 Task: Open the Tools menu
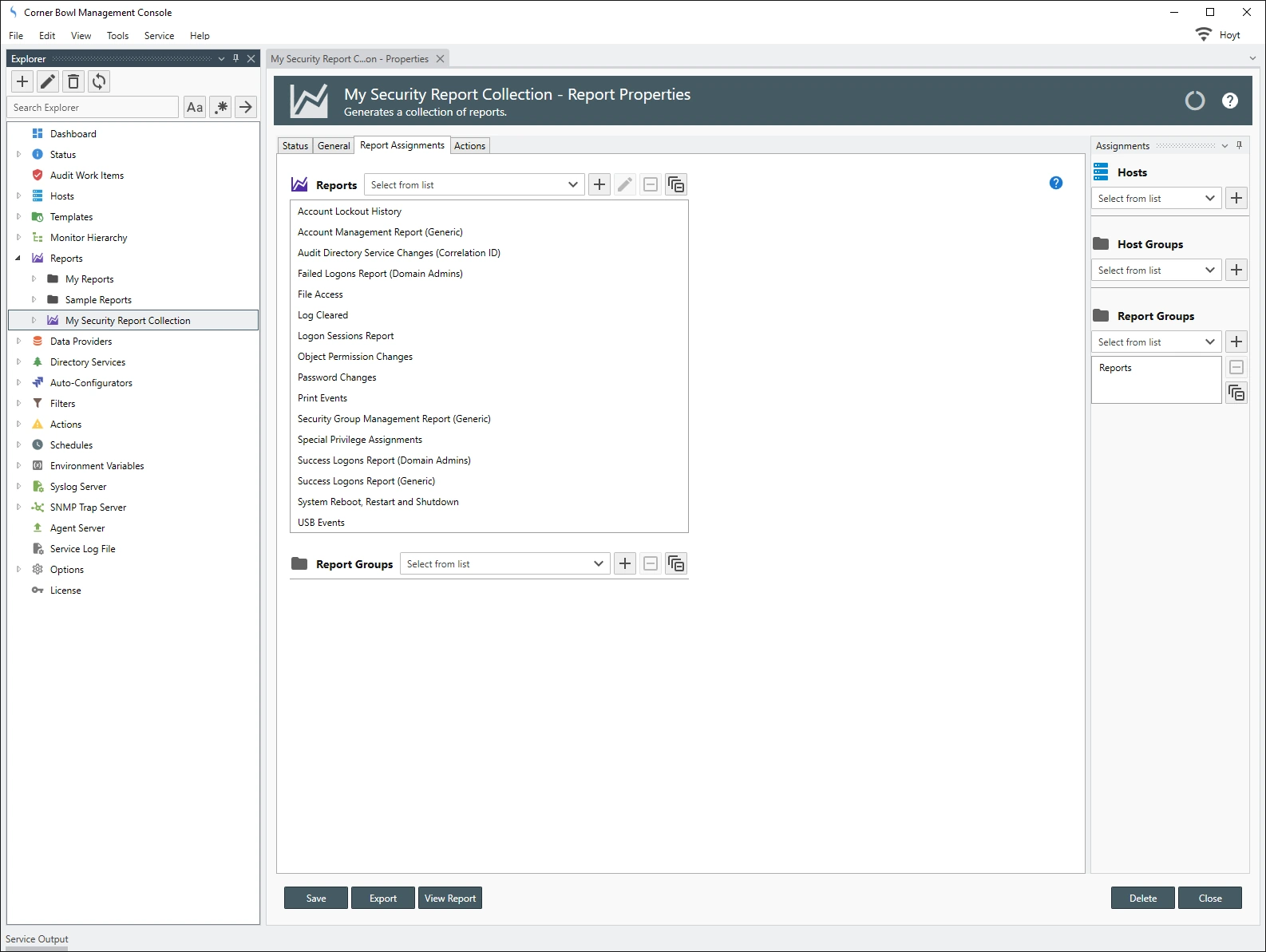pos(117,36)
